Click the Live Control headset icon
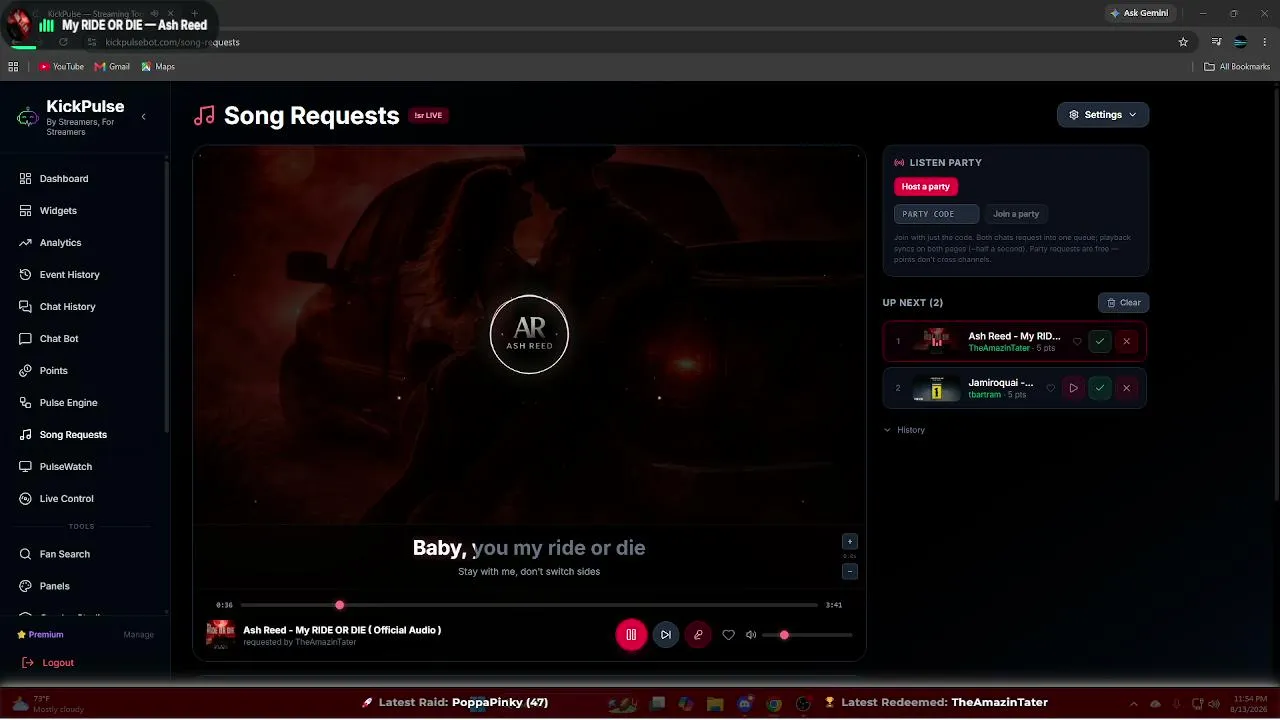The height and width of the screenshot is (720, 1280). click(26, 499)
